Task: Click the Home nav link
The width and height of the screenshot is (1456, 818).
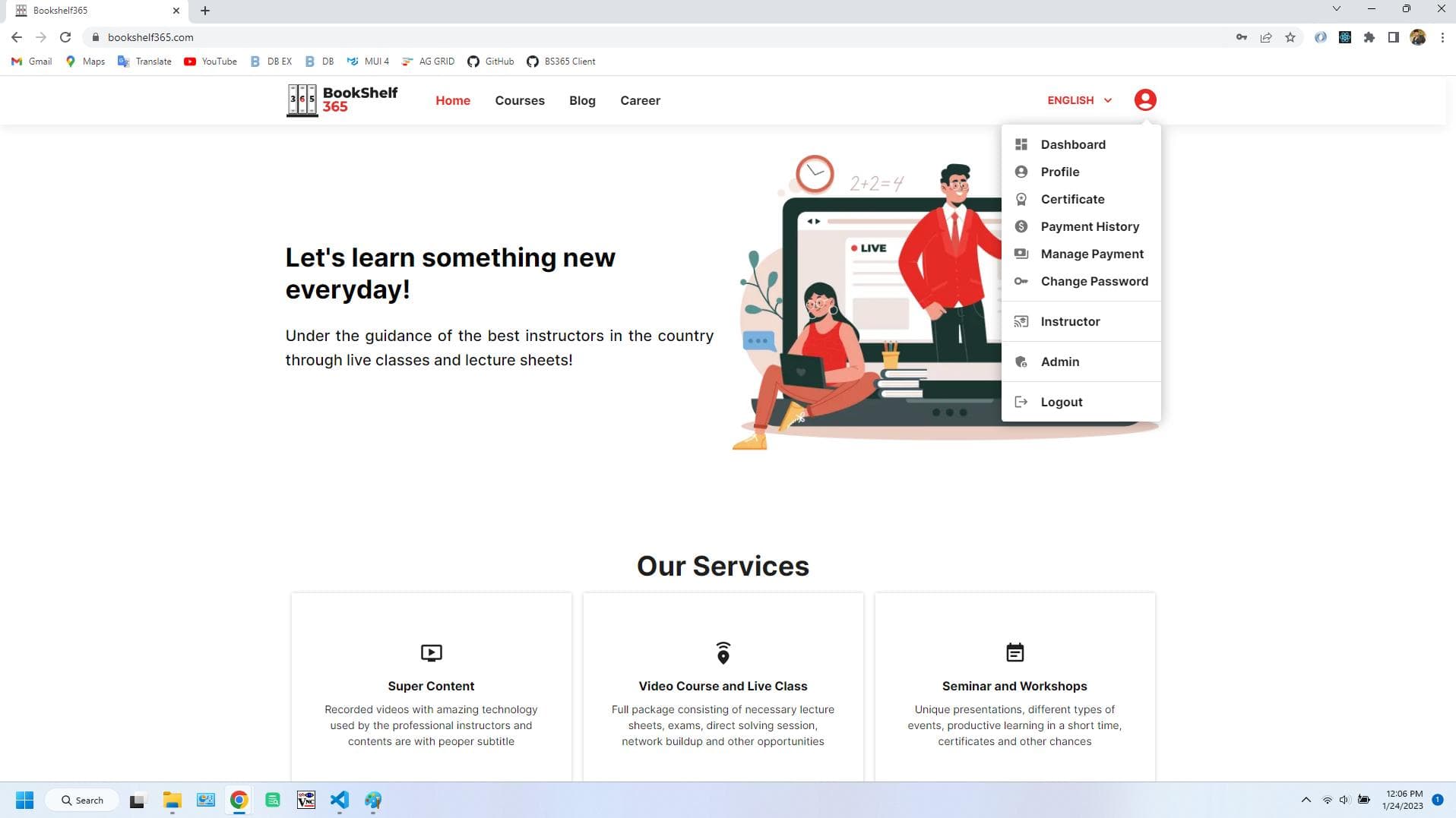Action: [453, 100]
